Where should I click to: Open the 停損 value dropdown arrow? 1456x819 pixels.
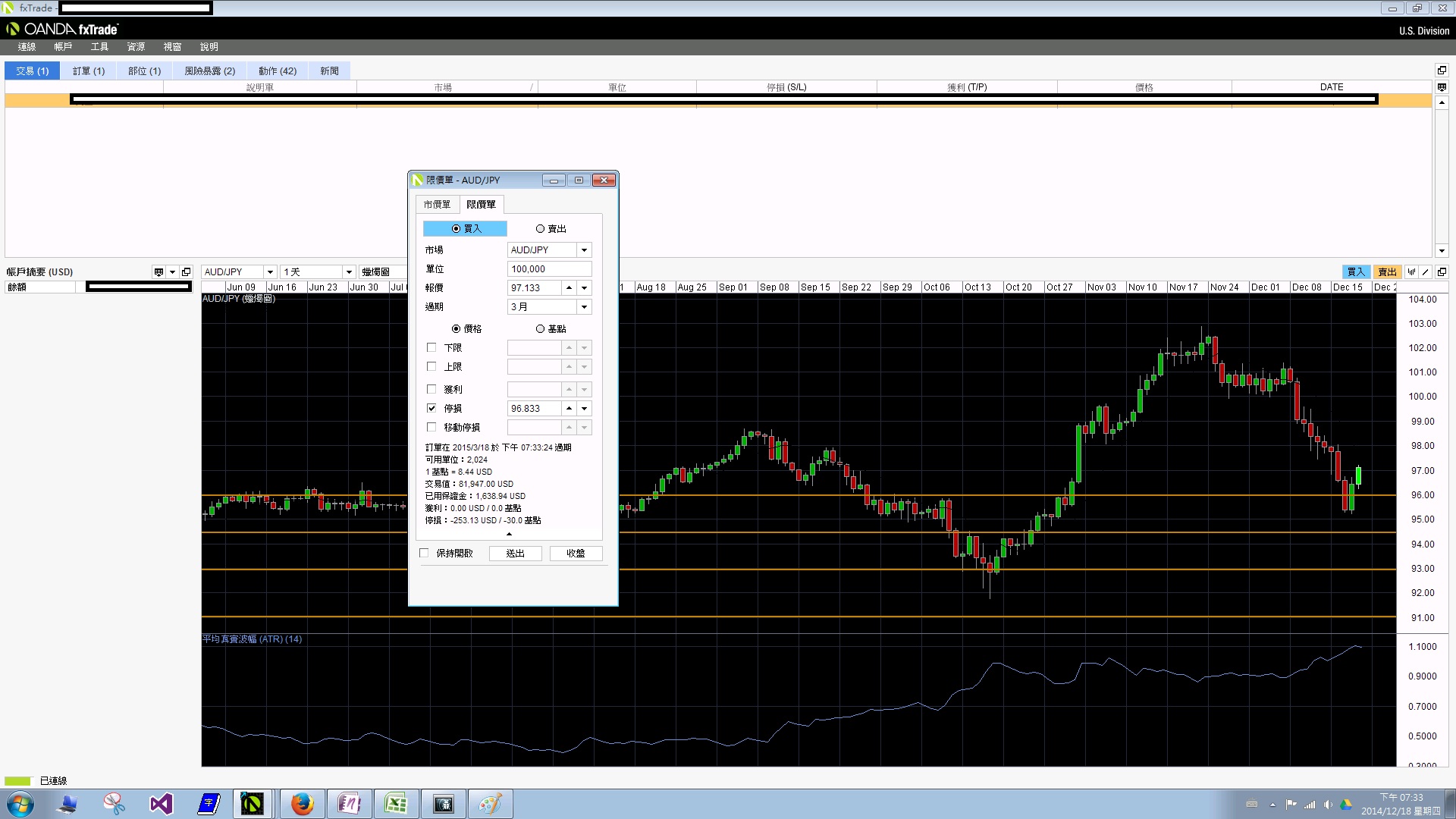coord(584,408)
